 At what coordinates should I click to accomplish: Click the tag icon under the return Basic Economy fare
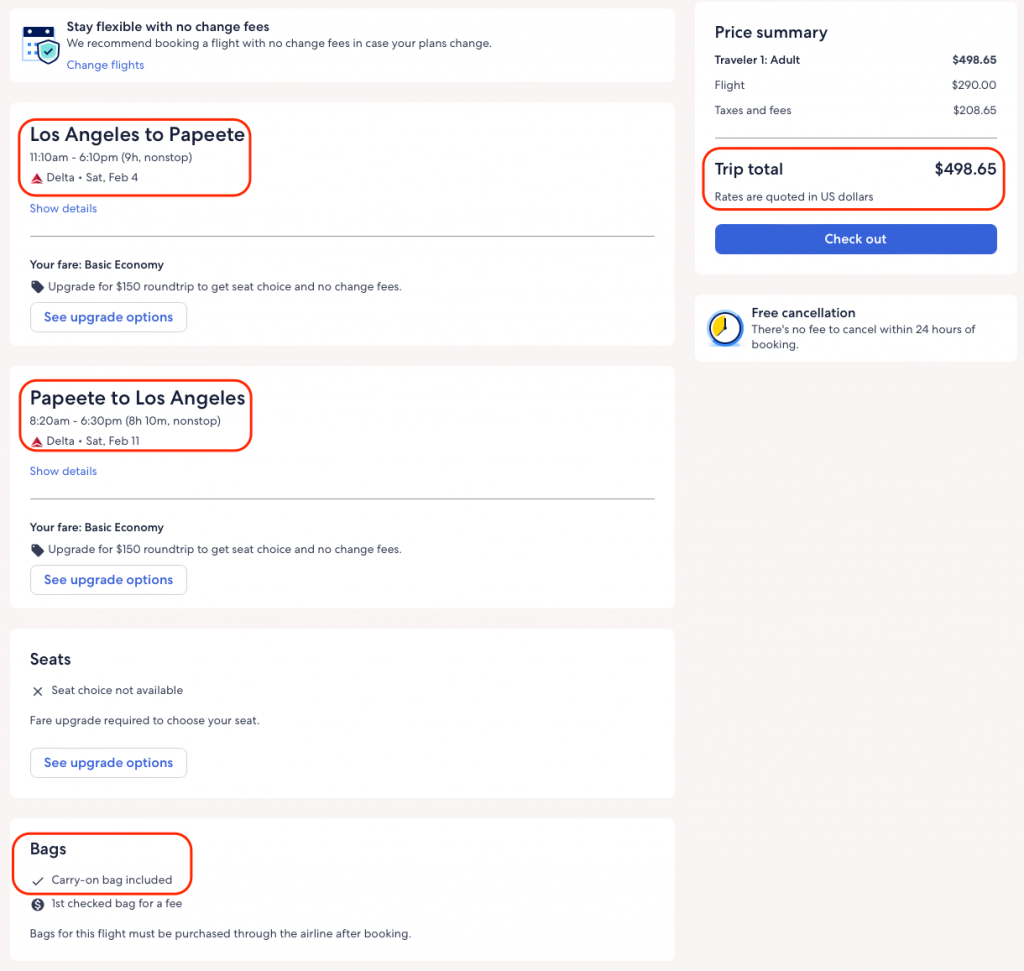(x=37, y=549)
